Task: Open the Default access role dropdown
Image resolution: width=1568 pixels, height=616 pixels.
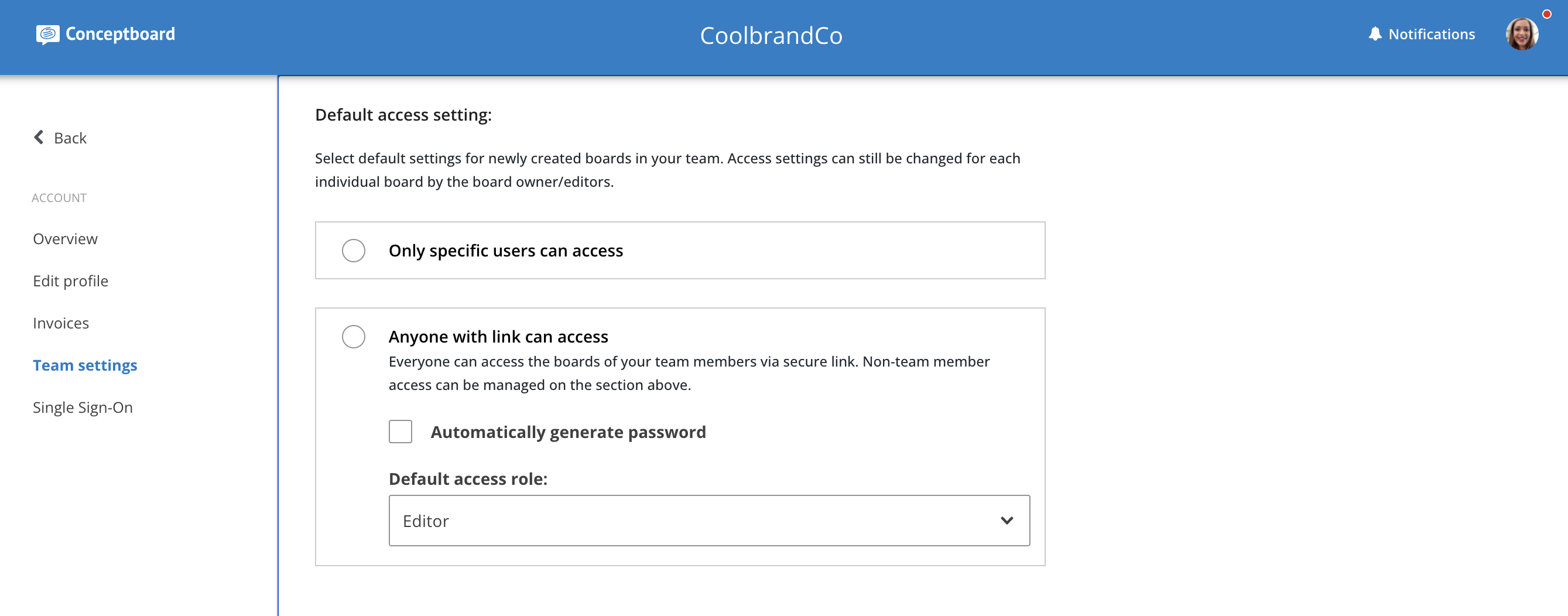Action: coord(709,521)
